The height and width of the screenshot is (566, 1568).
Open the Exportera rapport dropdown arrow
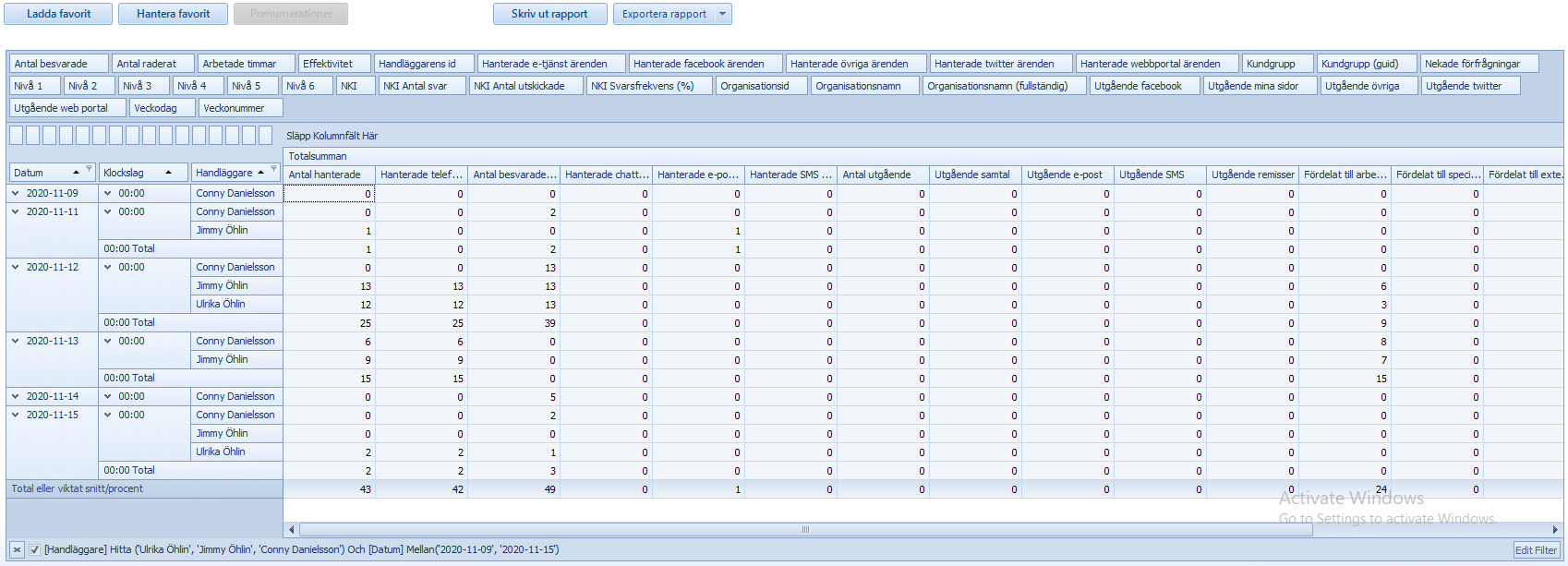[x=722, y=14]
